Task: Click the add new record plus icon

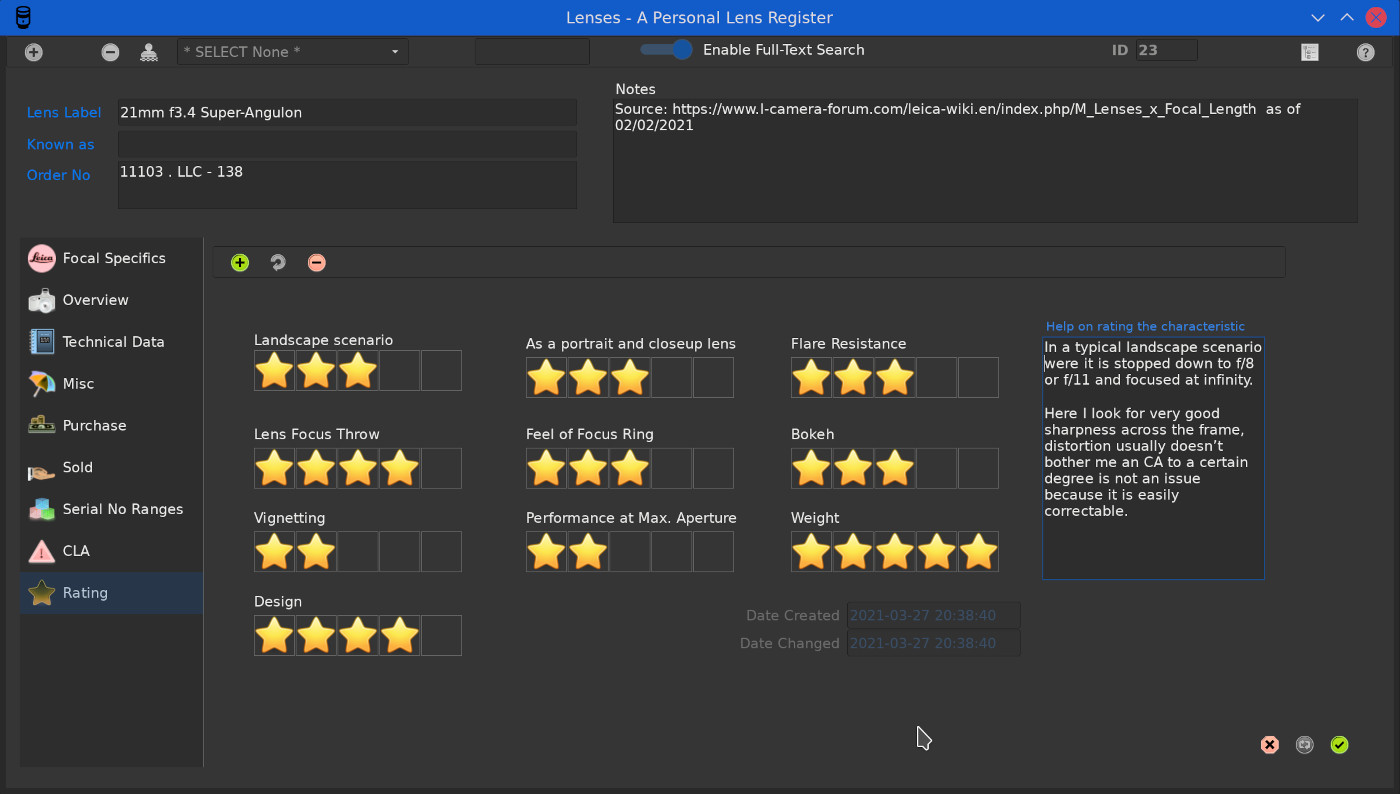Action: (34, 52)
